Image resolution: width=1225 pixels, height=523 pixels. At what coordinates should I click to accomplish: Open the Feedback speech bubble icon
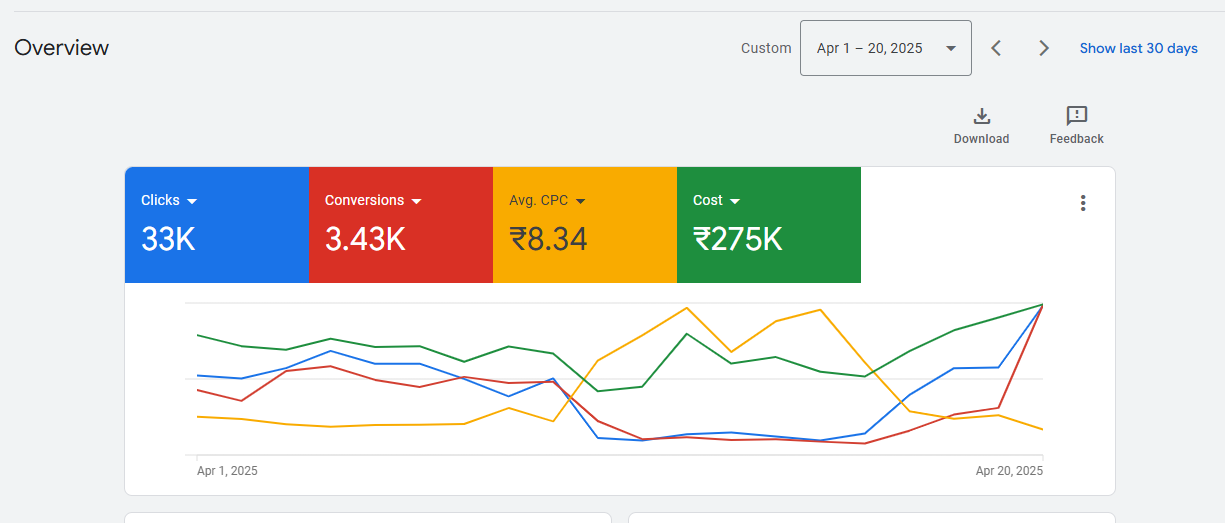tap(1076, 116)
